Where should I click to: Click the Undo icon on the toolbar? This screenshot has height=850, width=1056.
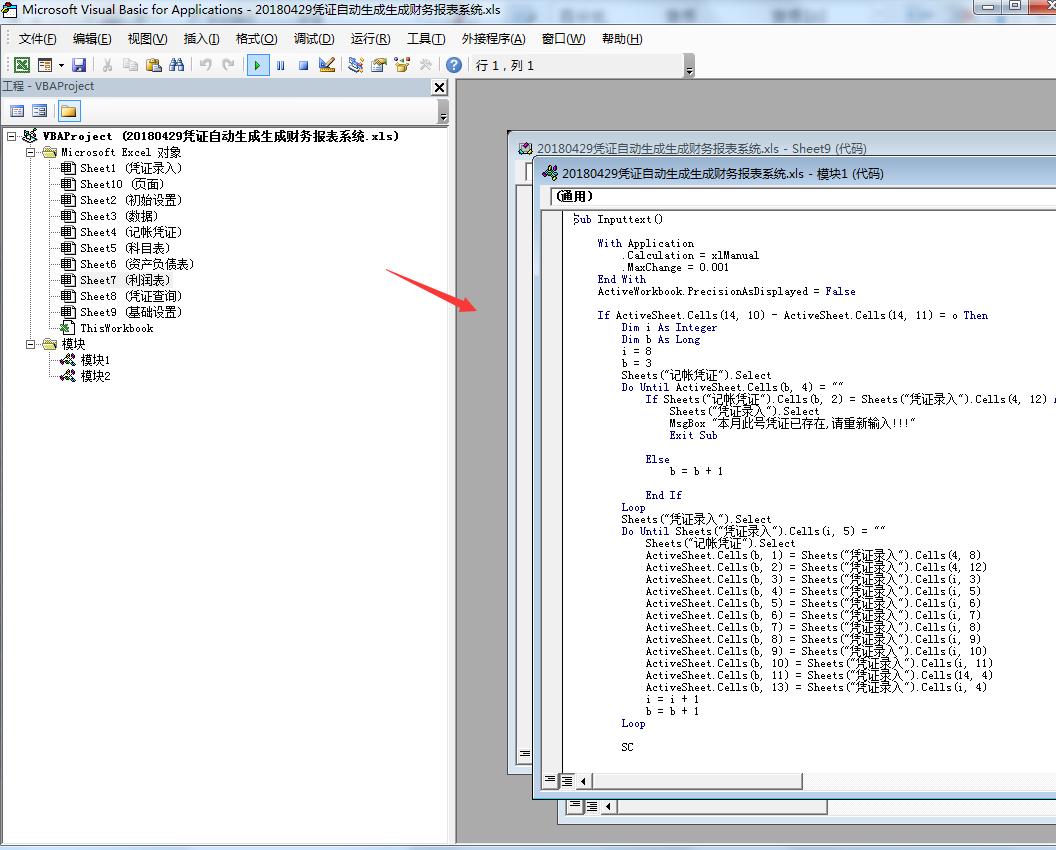click(205, 64)
